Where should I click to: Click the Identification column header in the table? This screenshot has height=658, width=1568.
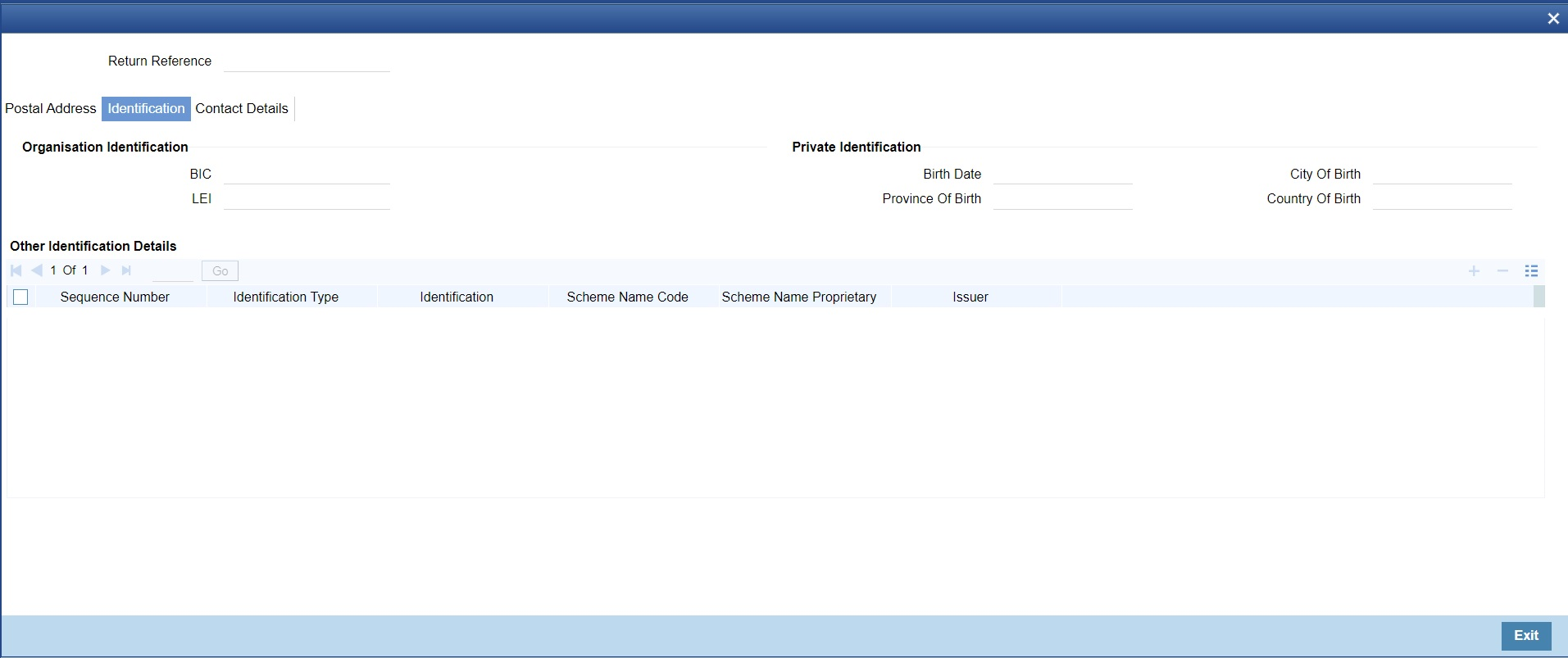click(457, 297)
